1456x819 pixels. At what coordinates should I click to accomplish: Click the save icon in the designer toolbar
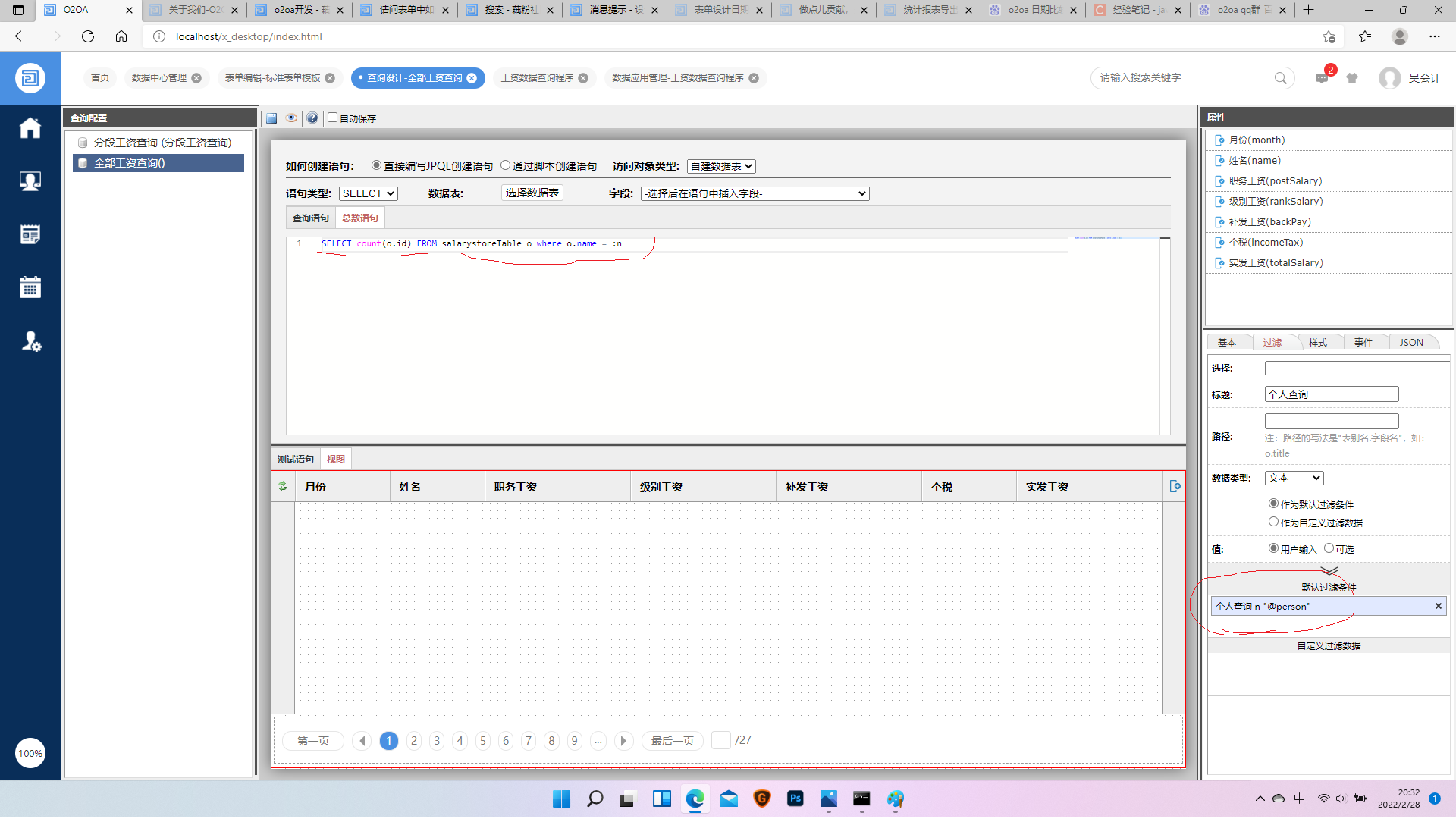pyautogui.click(x=271, y=118)
